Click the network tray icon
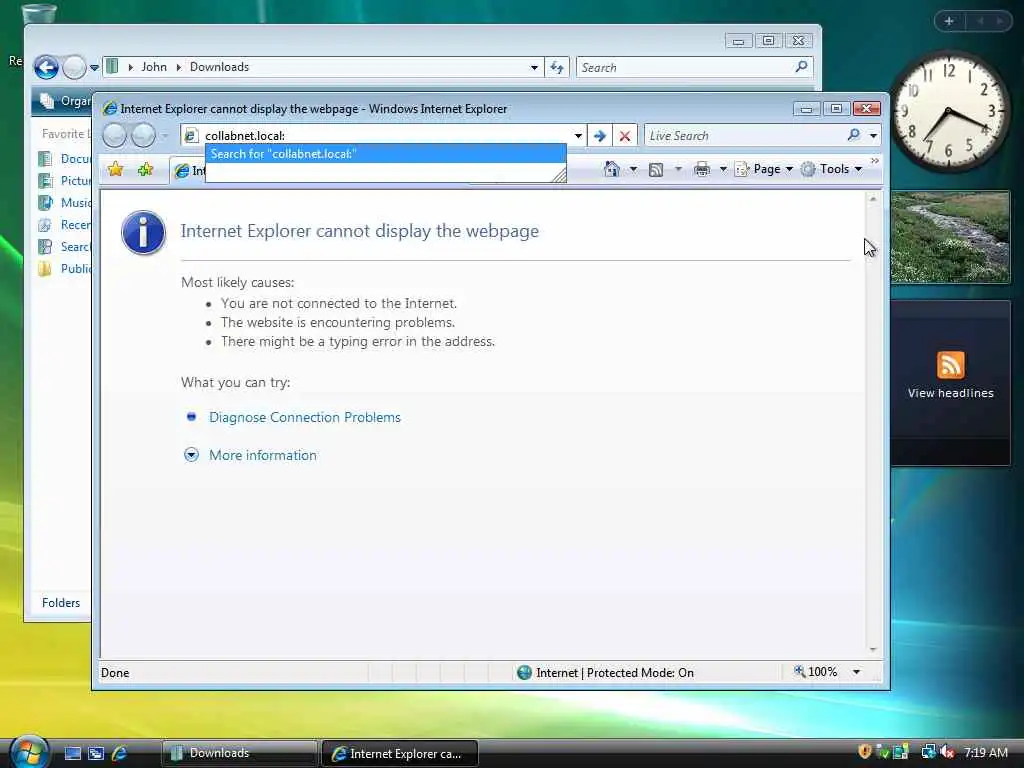 (927, 752)
